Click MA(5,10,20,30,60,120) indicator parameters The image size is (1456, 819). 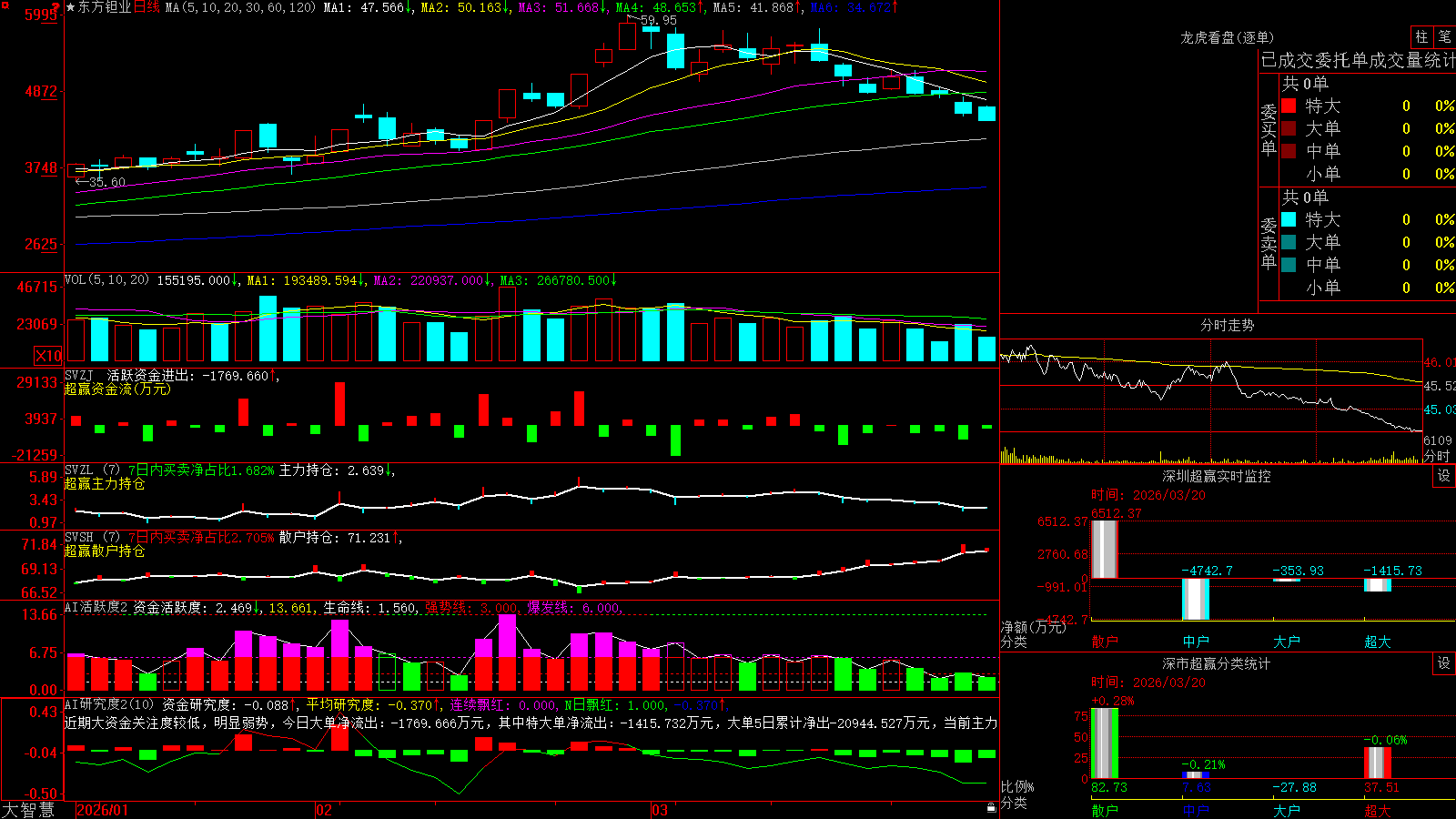tap(240, 7)
